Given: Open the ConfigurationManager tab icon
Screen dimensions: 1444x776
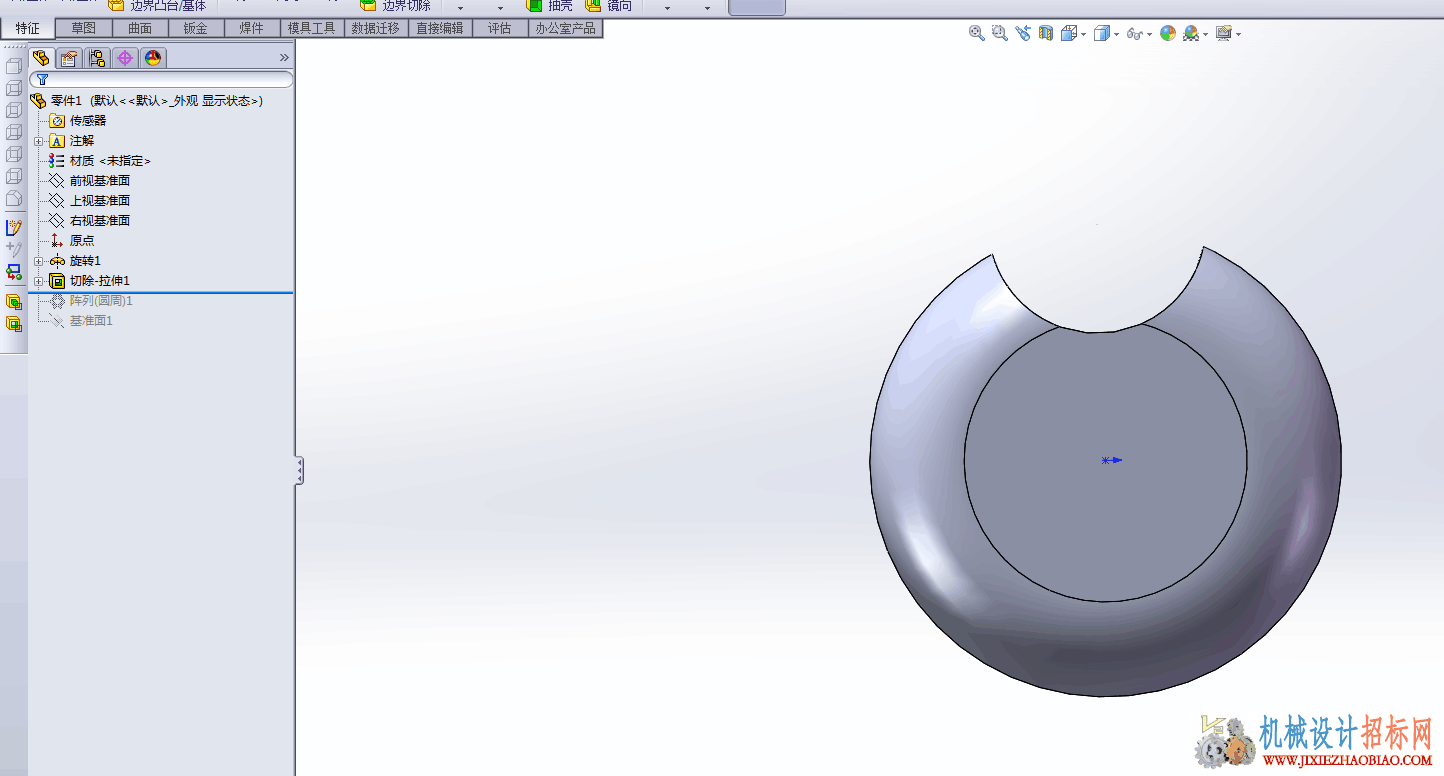Looking at the screenshot, I should pos(96,58).
